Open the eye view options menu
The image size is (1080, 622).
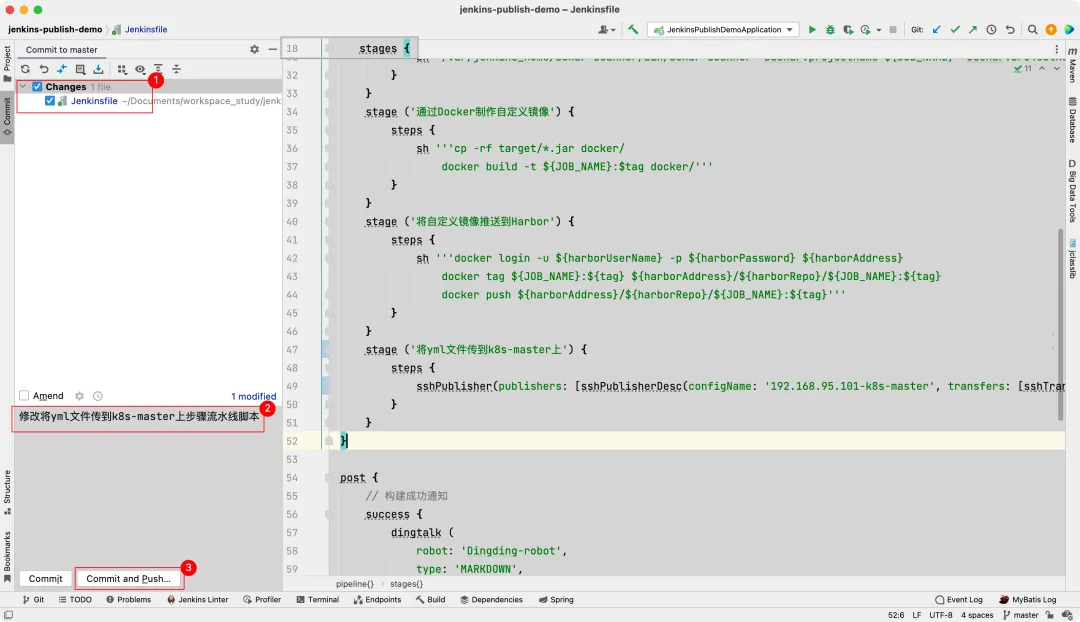[x=140, y=69]
